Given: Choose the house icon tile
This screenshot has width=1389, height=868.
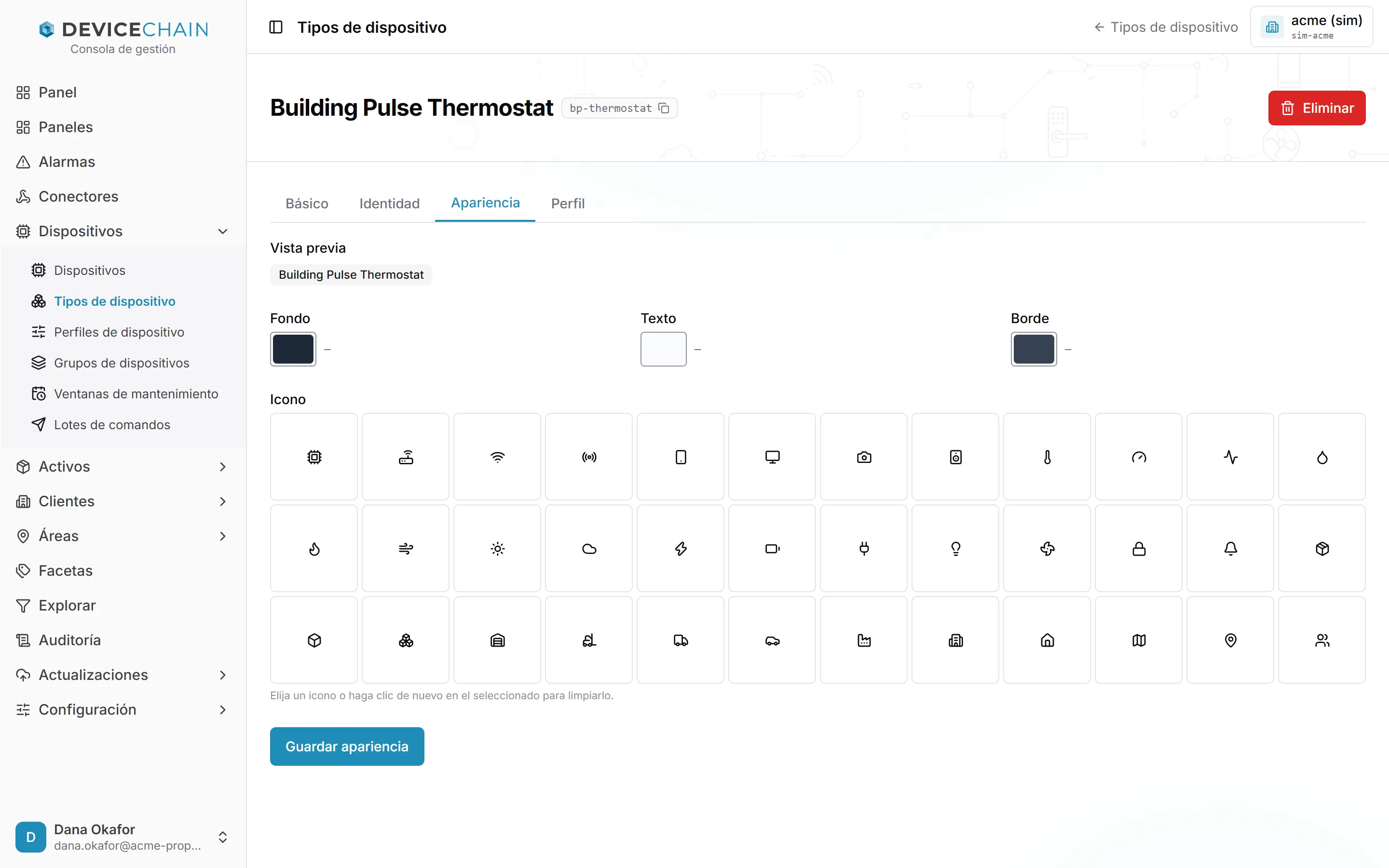Looking at the screenshot, I should 1047,640.
